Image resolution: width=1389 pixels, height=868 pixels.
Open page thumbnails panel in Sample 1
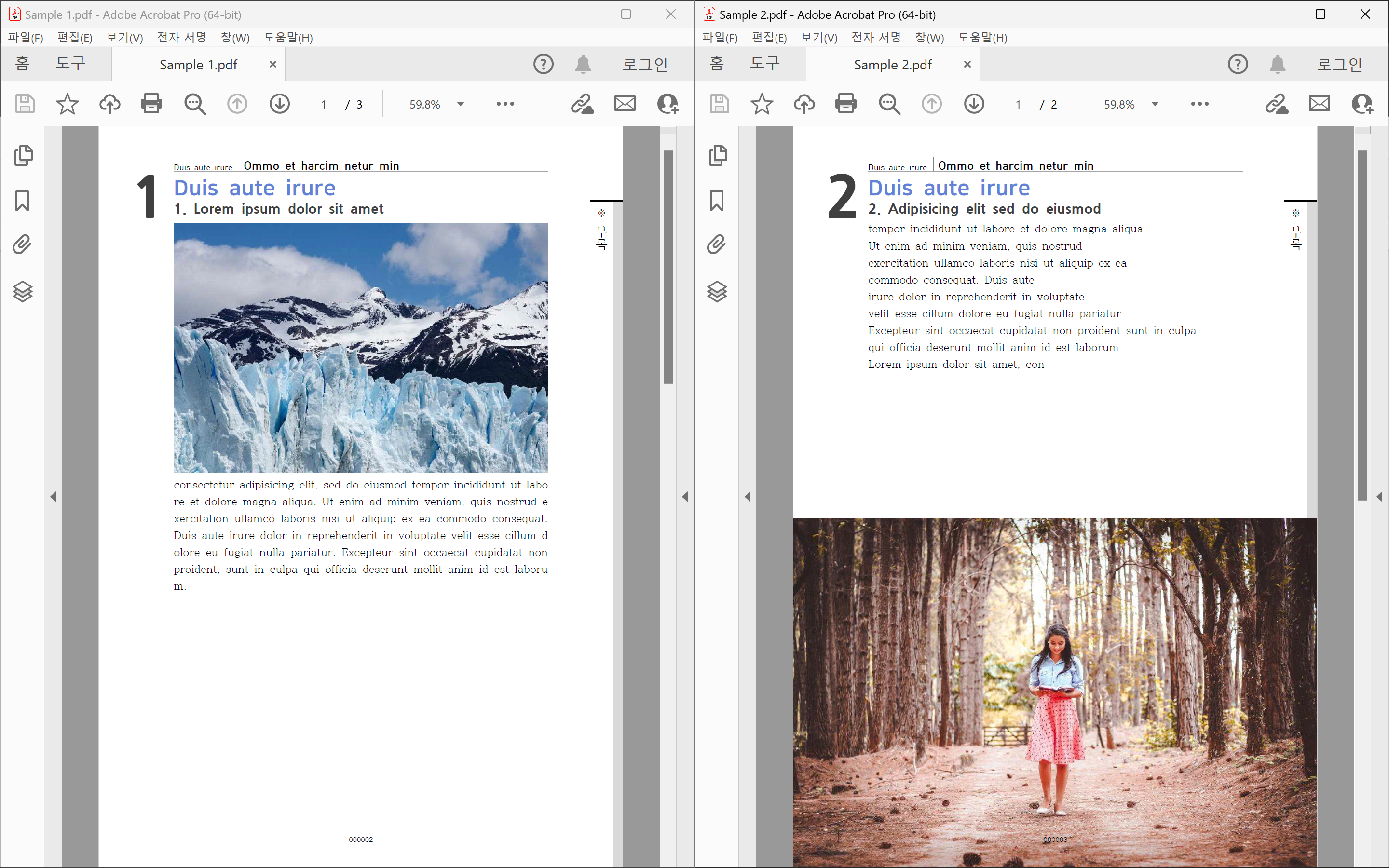click(x=23, y=155)
